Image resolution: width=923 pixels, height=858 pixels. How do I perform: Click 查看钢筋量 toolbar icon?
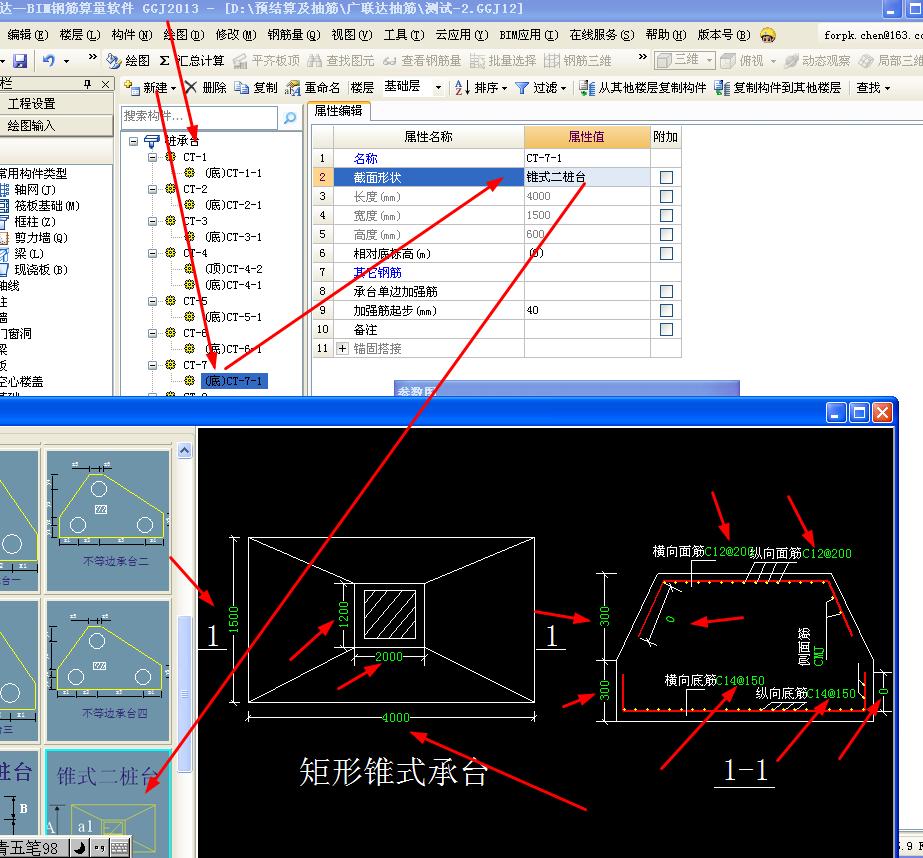coord(390,60)
